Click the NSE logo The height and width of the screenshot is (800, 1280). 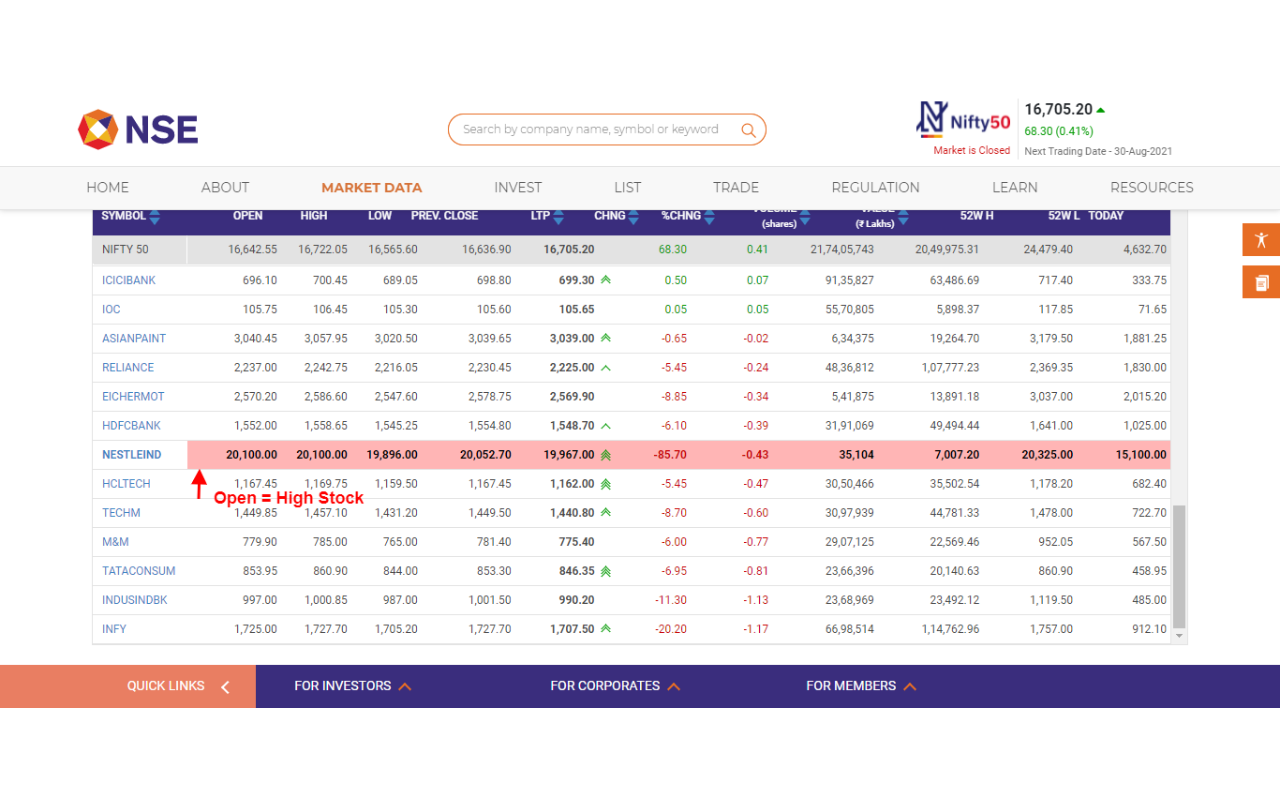coord(137,129)
